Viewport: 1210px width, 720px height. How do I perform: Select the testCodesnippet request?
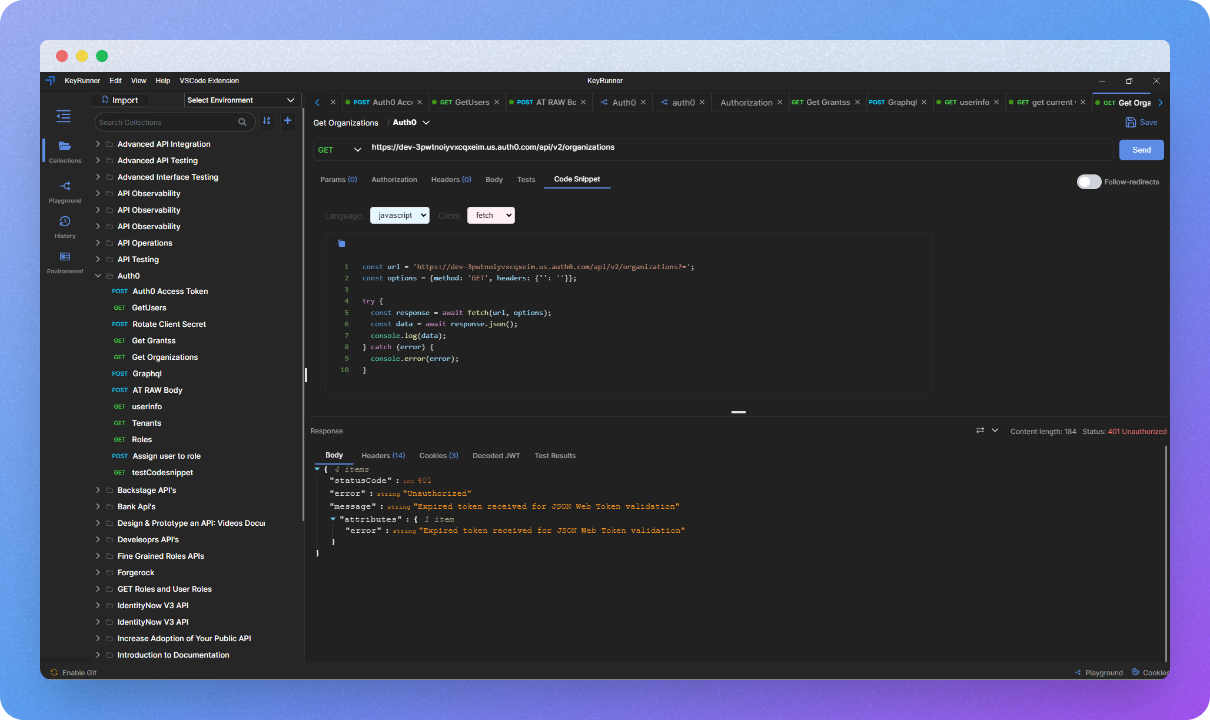(x=162, y=472)
